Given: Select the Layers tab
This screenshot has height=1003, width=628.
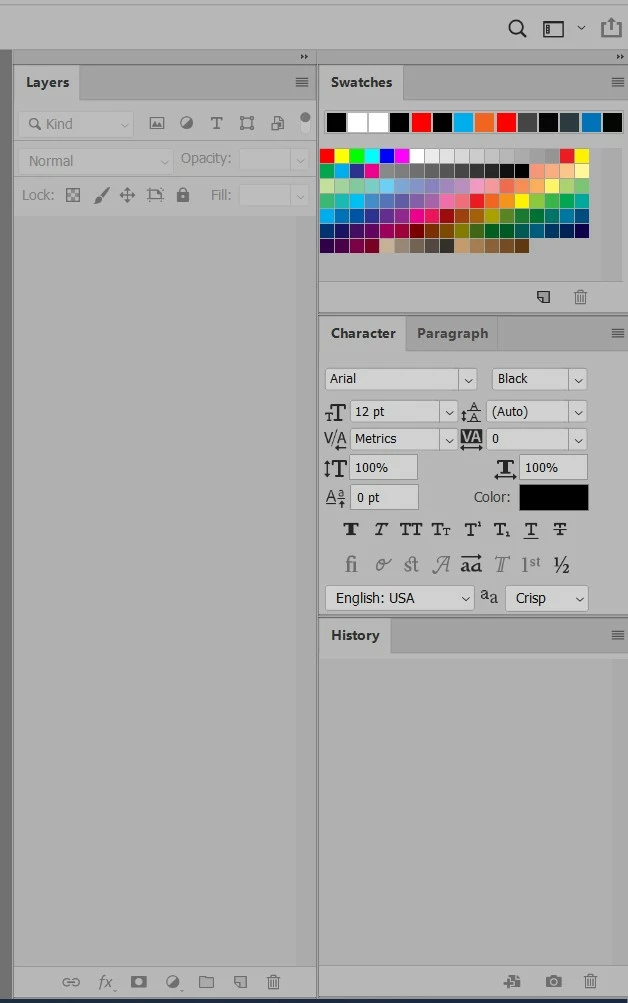Looking at the screenshot, I should coord(47,83).
